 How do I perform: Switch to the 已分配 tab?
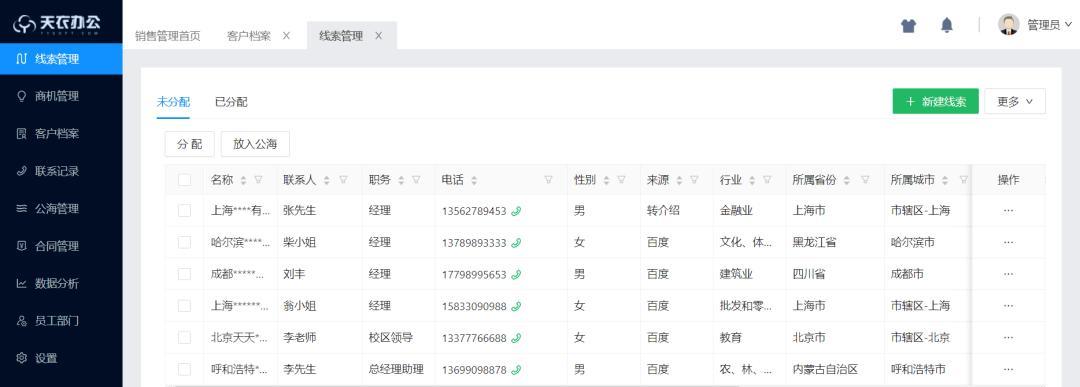pos(231,102)
